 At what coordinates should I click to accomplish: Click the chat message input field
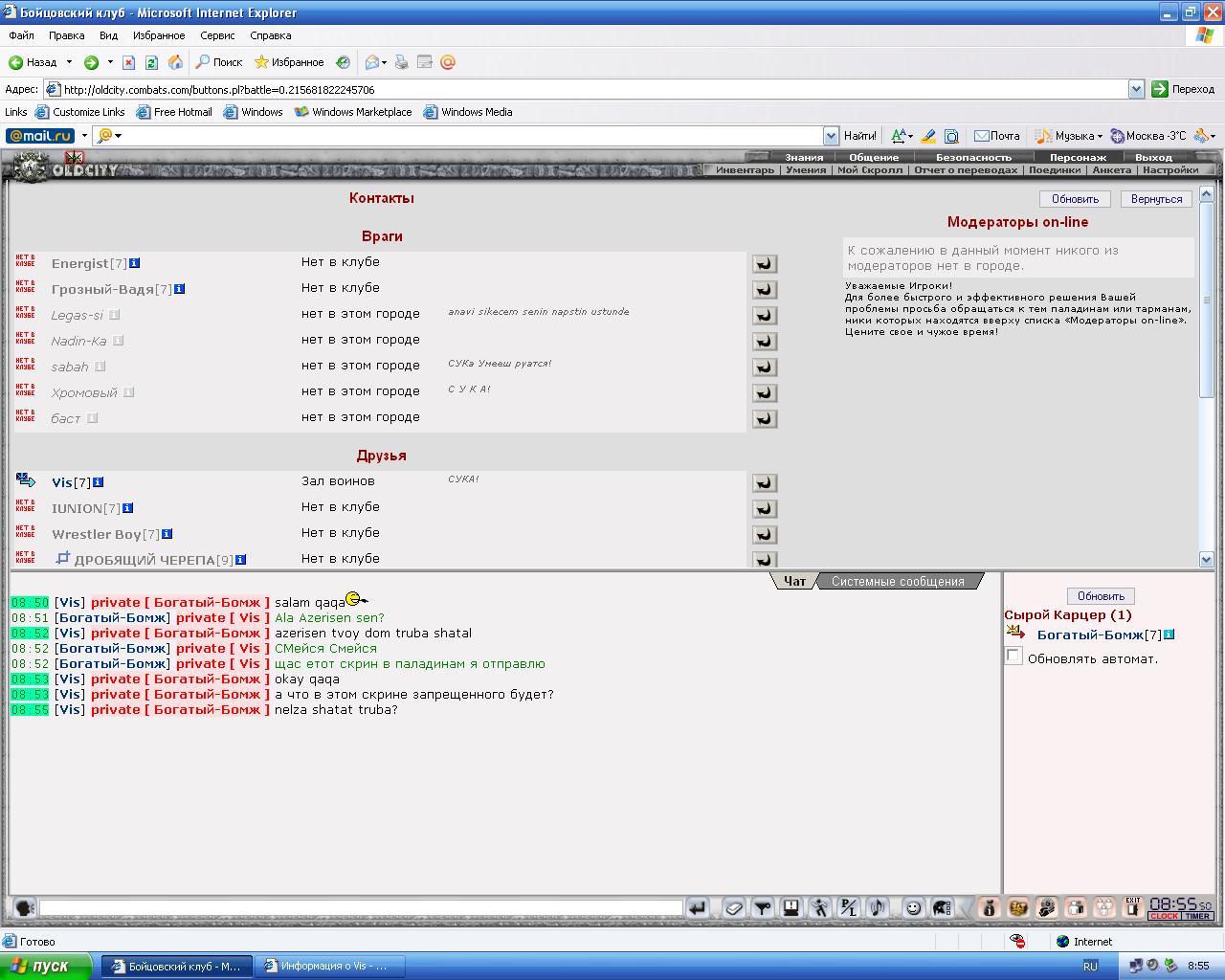point(361,907)
